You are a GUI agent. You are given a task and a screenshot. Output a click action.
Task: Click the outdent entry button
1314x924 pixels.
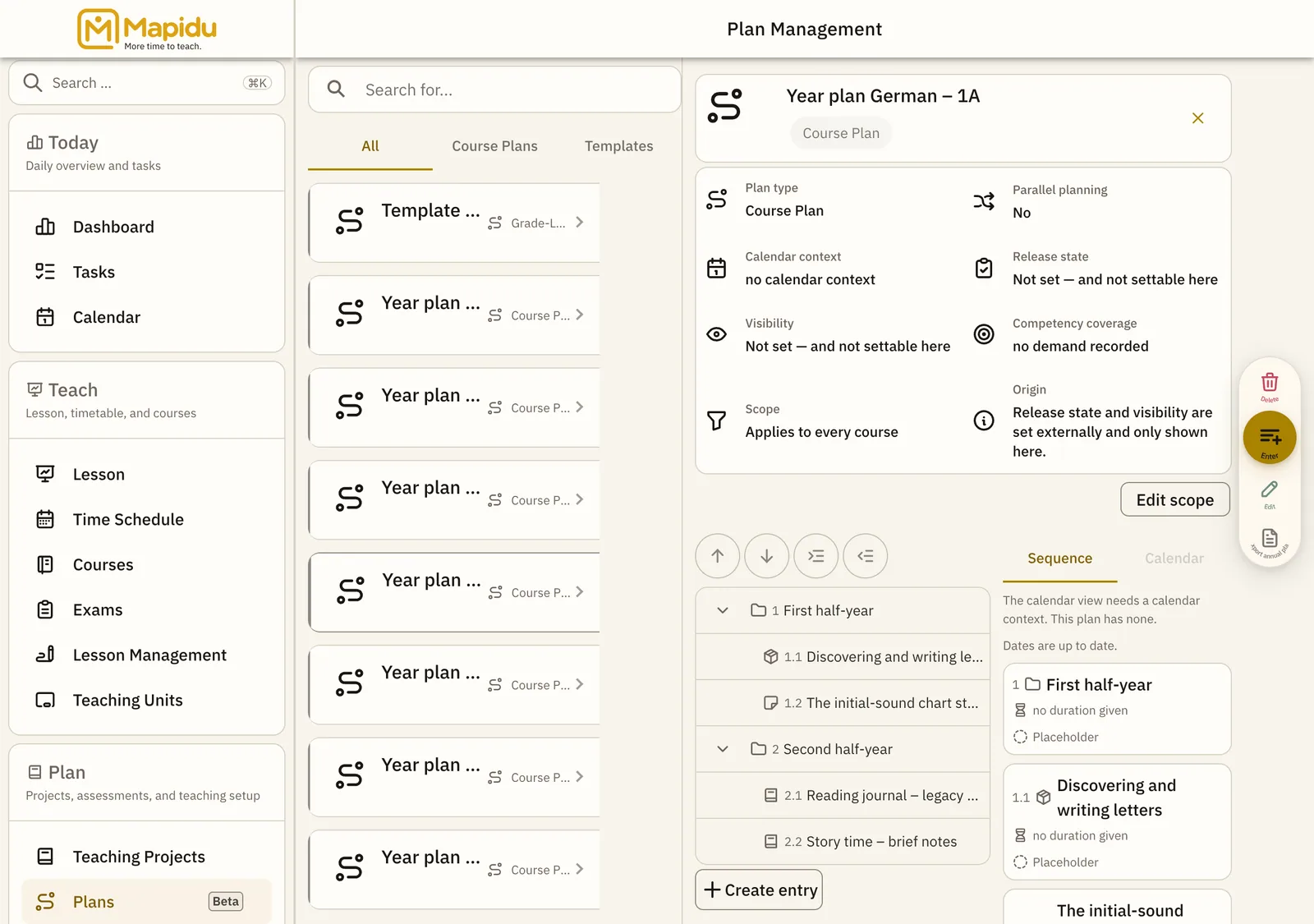point(866,556)
